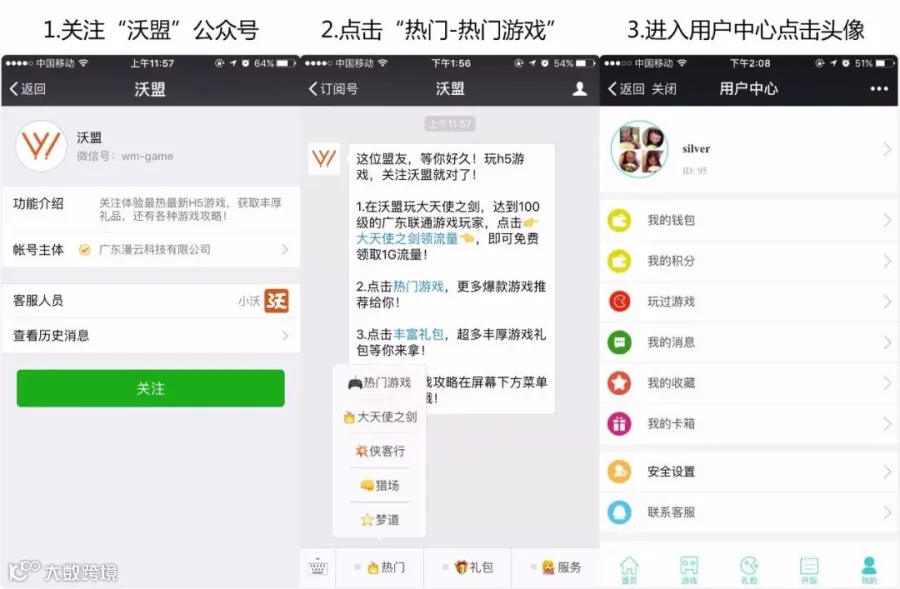
Task: Go to 开服 calendar tab
Action: coord(809,570)
